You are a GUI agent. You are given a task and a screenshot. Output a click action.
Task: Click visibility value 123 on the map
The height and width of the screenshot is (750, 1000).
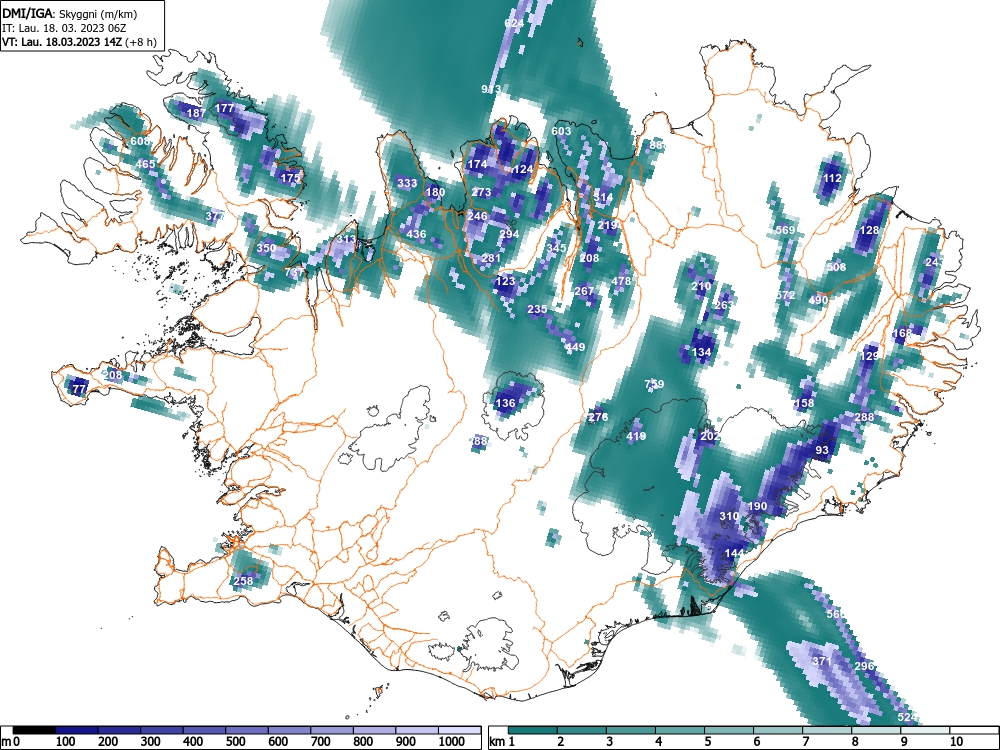[505, 281]
